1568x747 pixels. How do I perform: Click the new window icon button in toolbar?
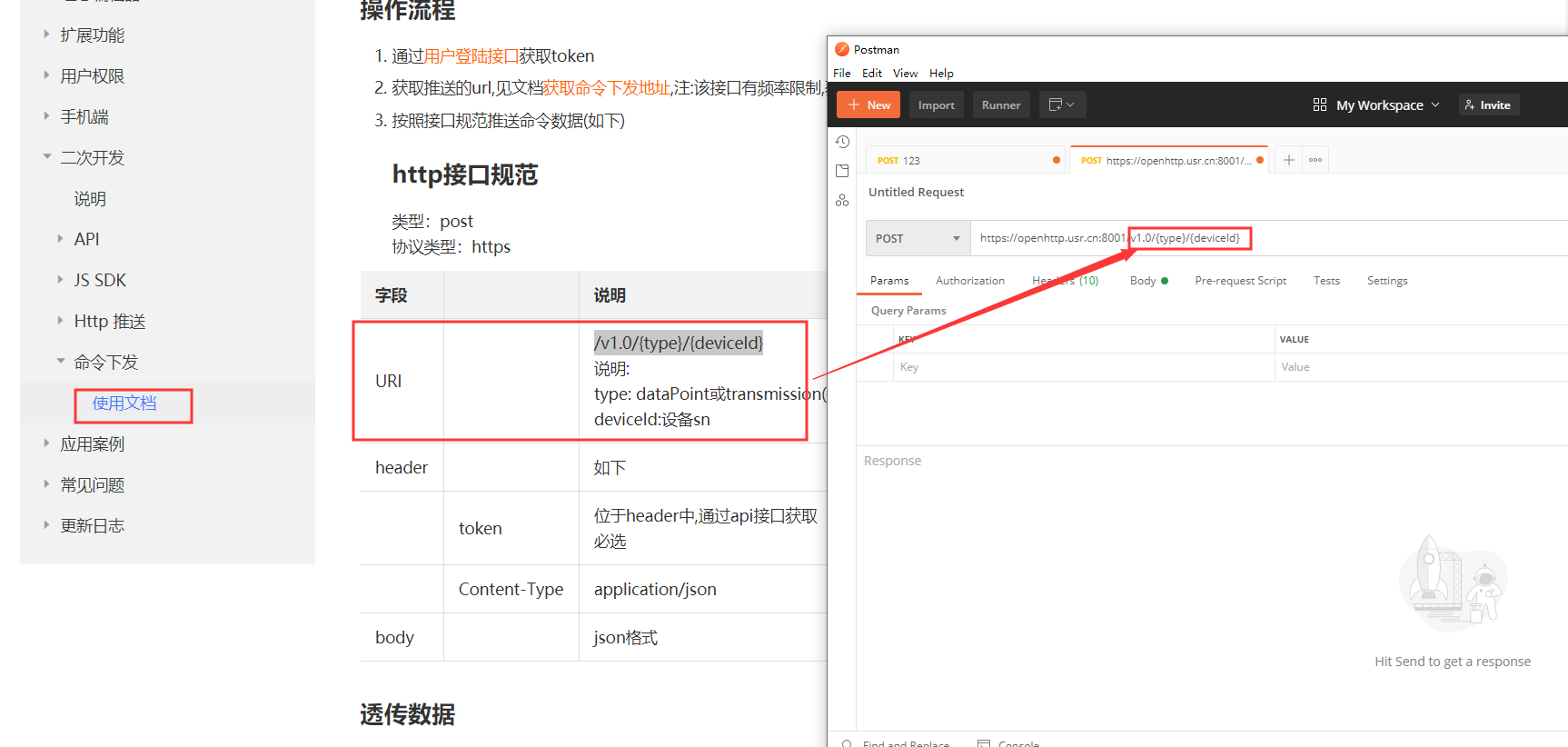1061,105
